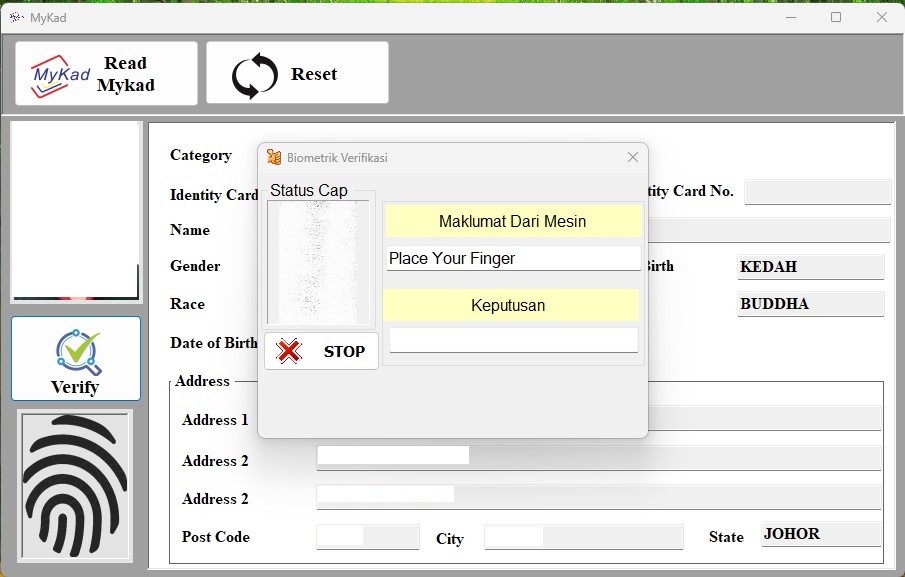Click the Verify magnifier checkmark icon
905x577 pixels.
pyautogui.click(x=76, y=351)
